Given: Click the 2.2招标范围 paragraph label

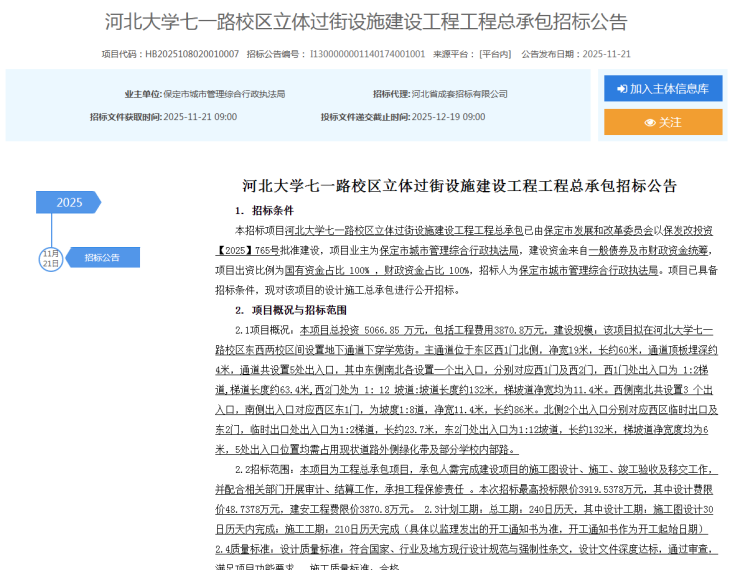Looking at the screenshot, I should pyautogui.click(x=264, y=469).
